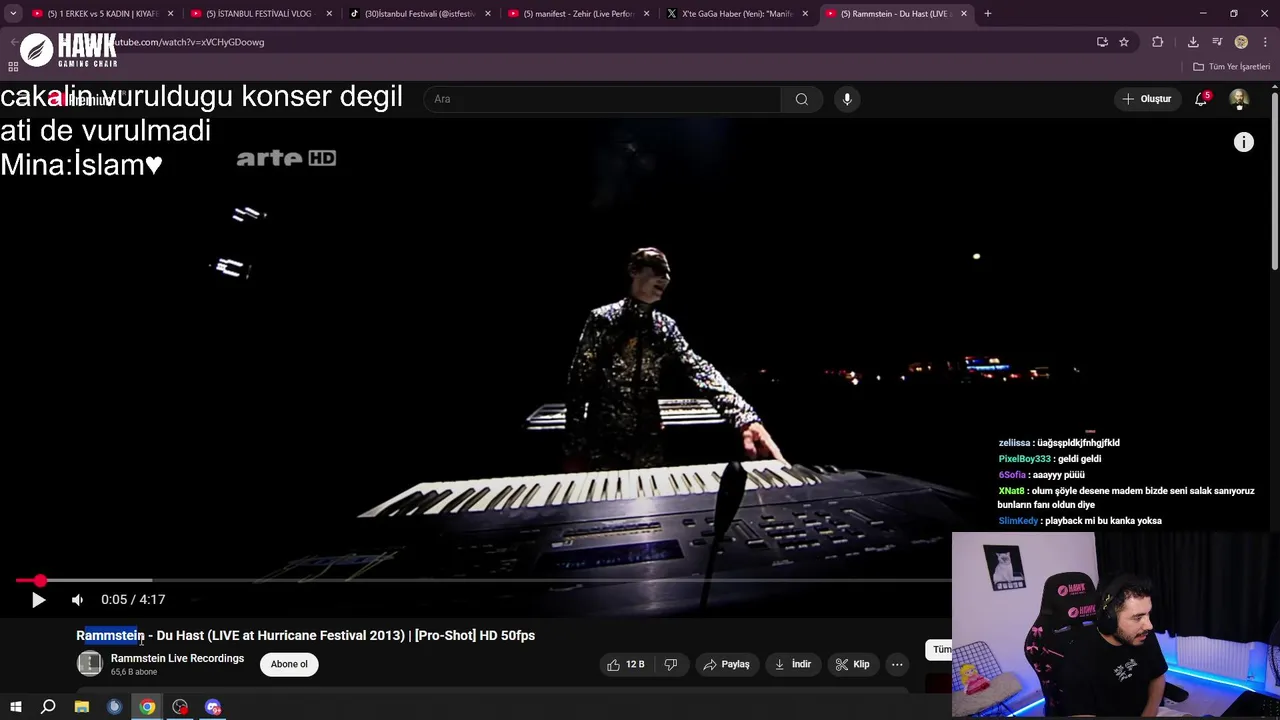
Task: Close the '1 ERKEK vs 5 KADIN' tab
Action: [x=170, y=14]
